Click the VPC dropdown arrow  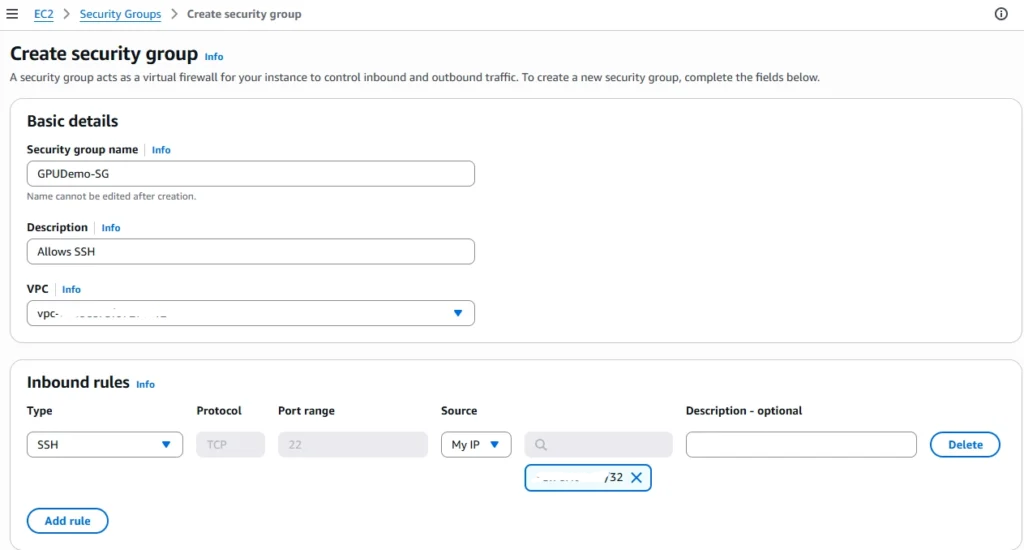click(458, 314)
